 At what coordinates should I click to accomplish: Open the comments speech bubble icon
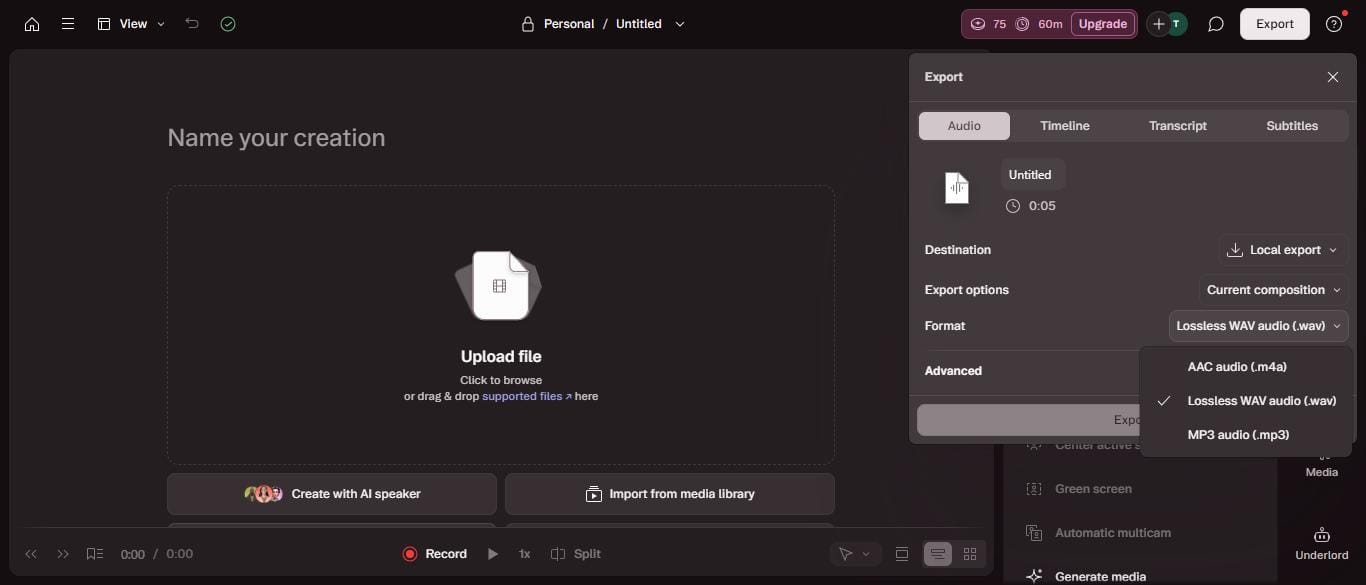pyautogui.click(x=1216, y=24)
